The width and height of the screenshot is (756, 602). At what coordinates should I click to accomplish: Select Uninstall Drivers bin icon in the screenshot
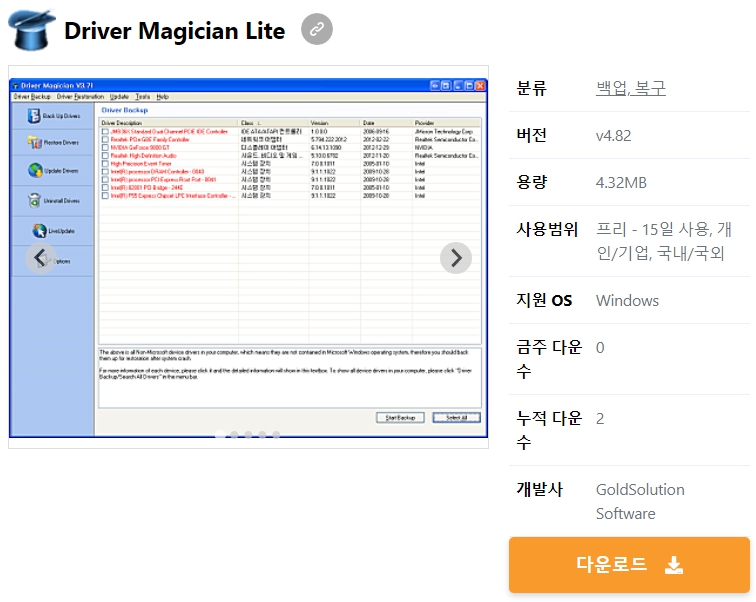(x=34, y=200)
